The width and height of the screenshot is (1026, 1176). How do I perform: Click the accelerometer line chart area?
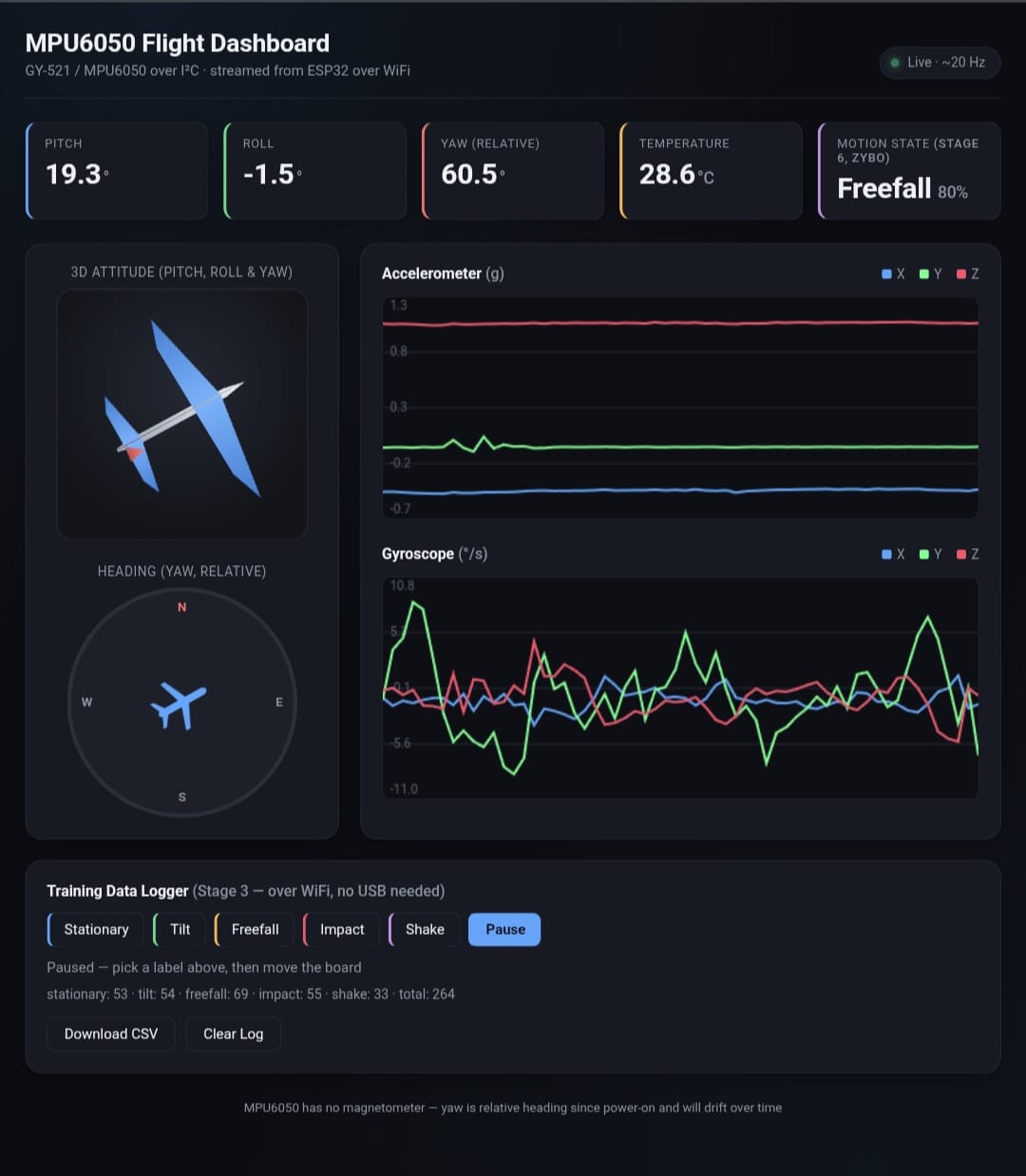coord(680,408)
